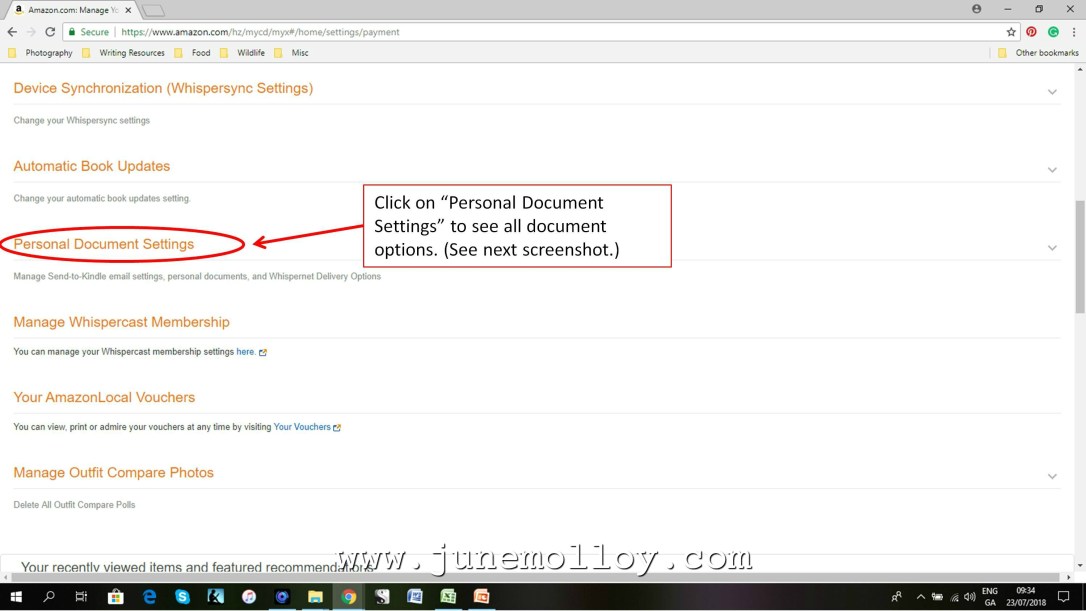The image size is (1086, 611).
Task: Open Skype from the taskbar
Action: coord(182,597)
